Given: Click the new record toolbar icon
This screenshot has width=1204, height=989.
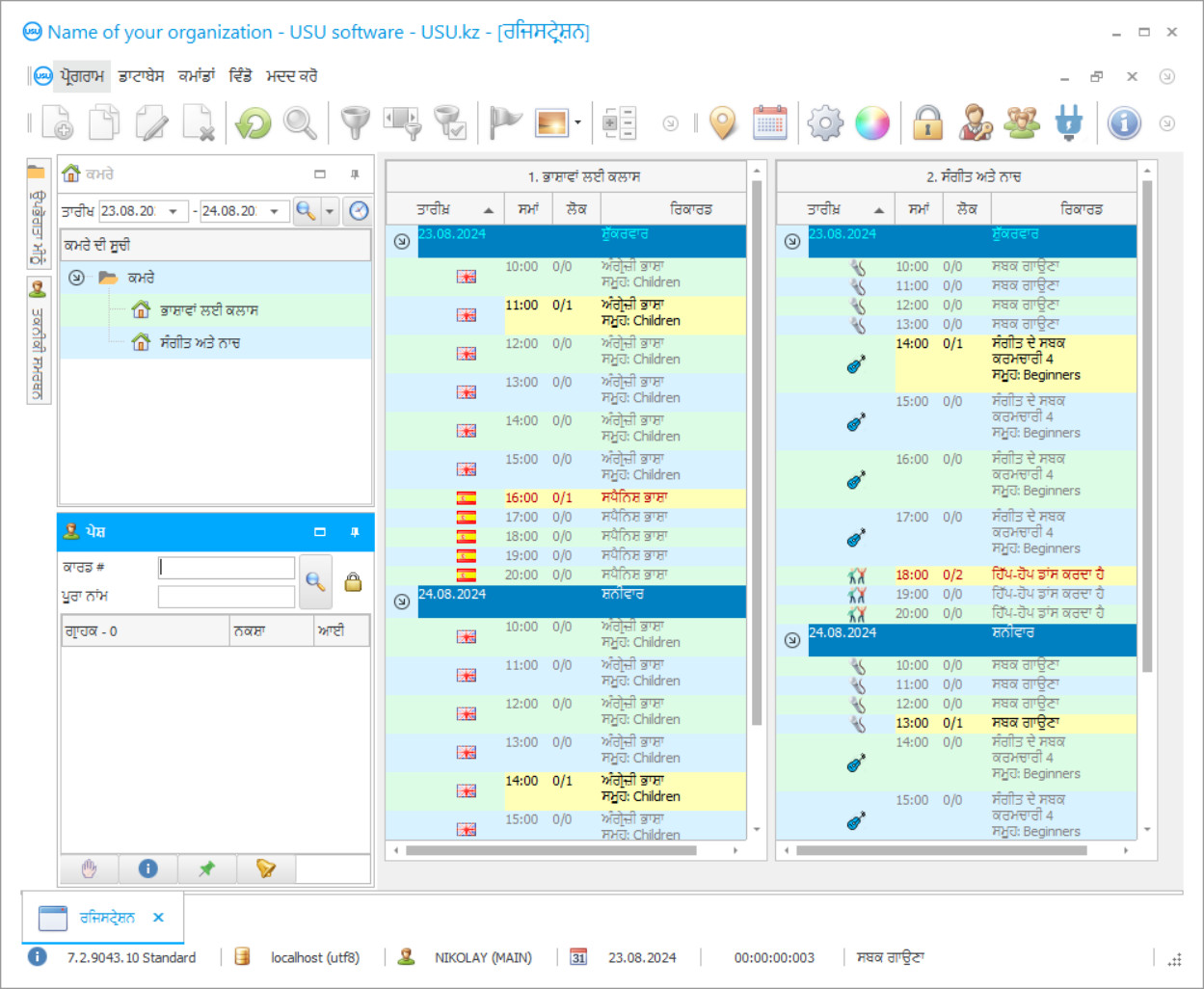Looking at the screenshot, I should click(x=57, y=122).
